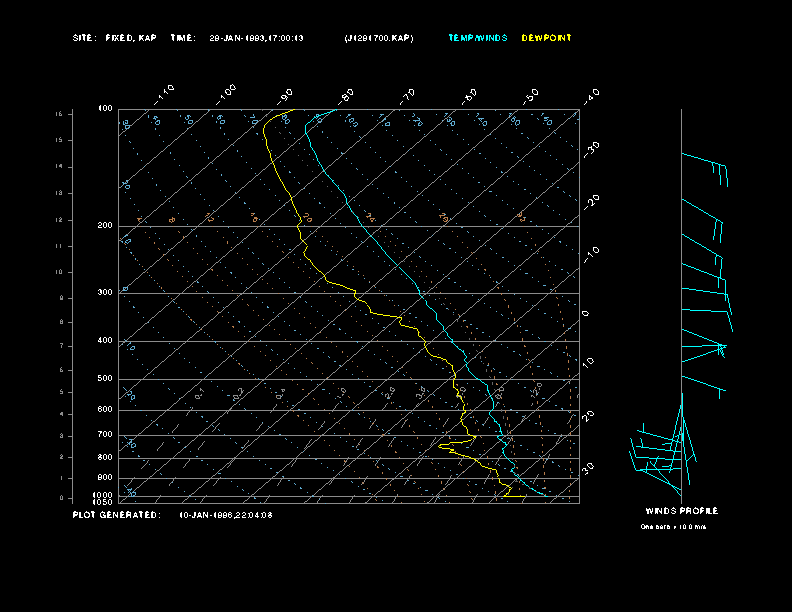Viewport: 792px width, 612px height.
Task: Click the 12 km tick on height scale
Action: pos(59,220)
